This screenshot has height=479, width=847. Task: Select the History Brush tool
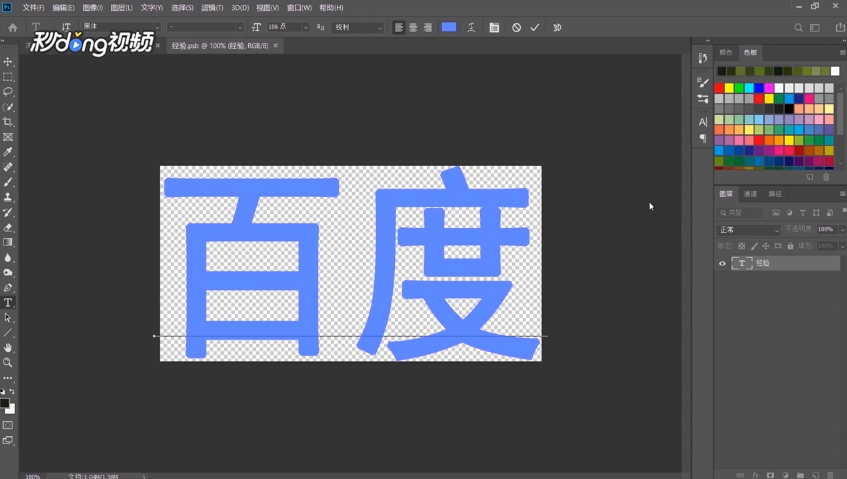point(8,213)
